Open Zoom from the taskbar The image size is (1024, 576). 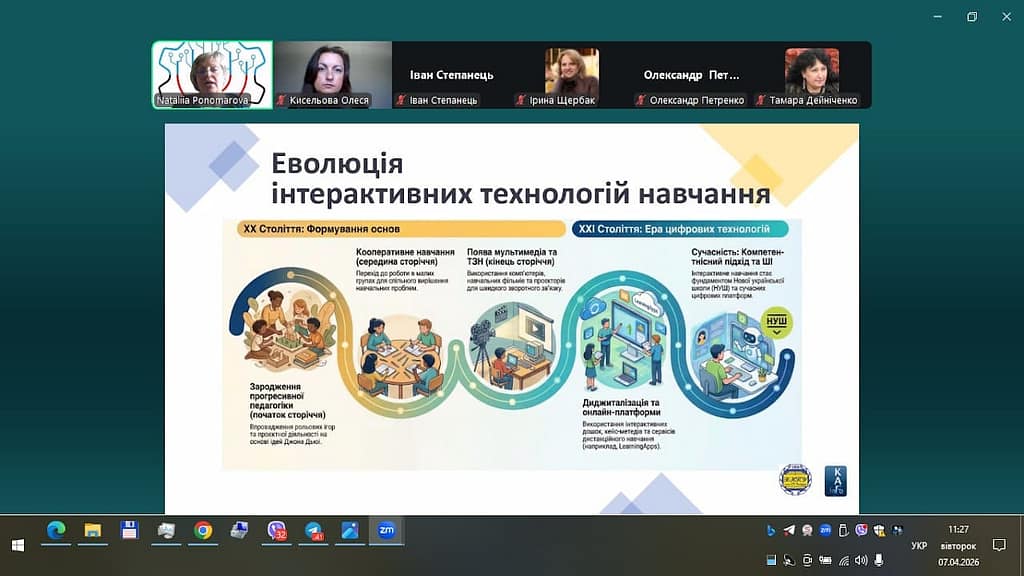click(x=385, y=531)
